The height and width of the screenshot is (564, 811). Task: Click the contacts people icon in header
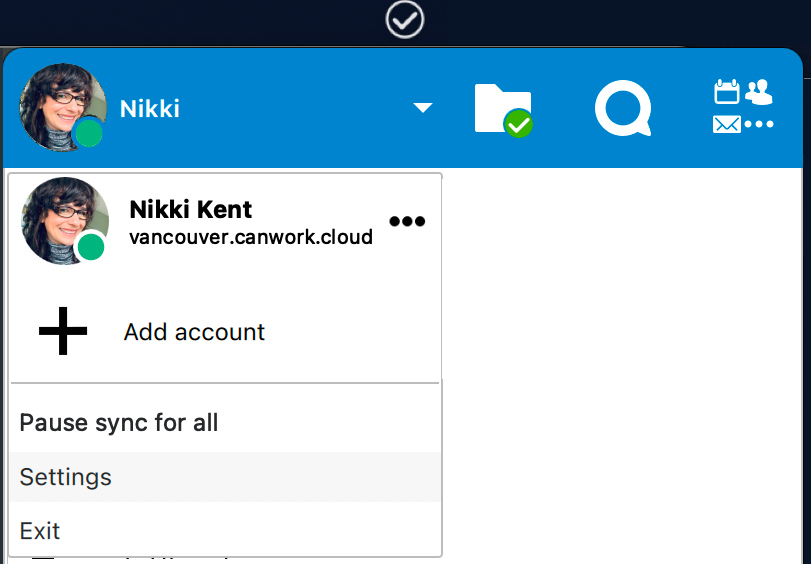pos(759,92)
